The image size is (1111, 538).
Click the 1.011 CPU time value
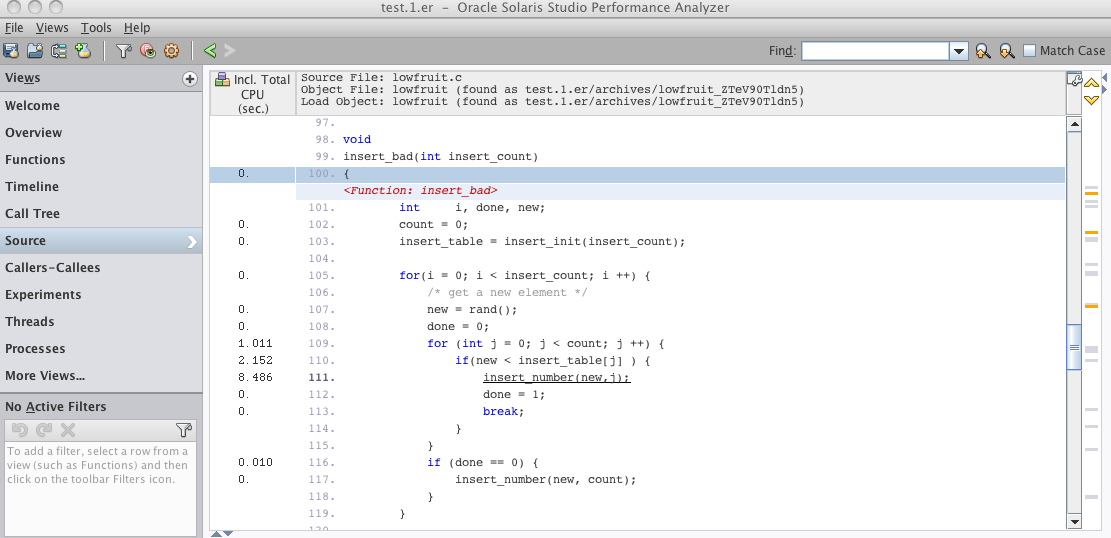(x=255, y=343)
